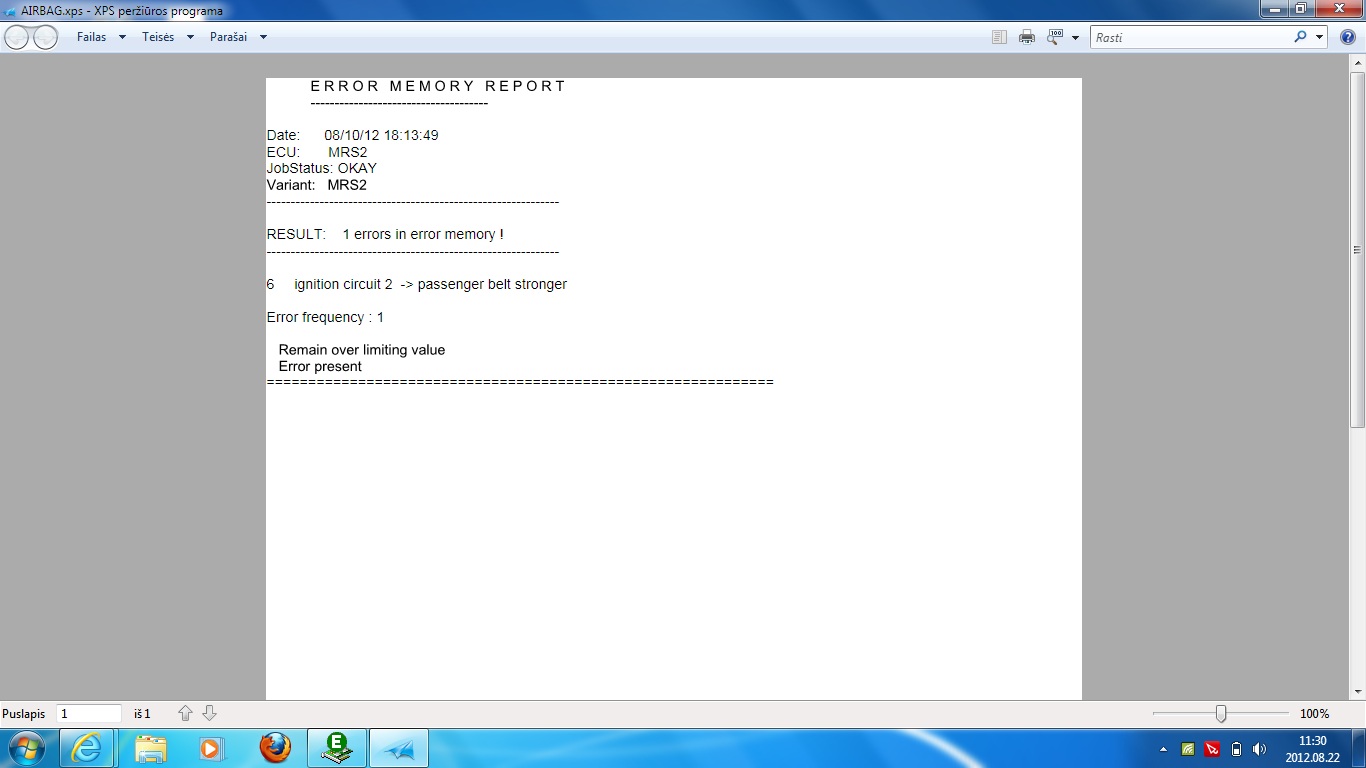Go to previous page with up arrow

pos(185,713)
